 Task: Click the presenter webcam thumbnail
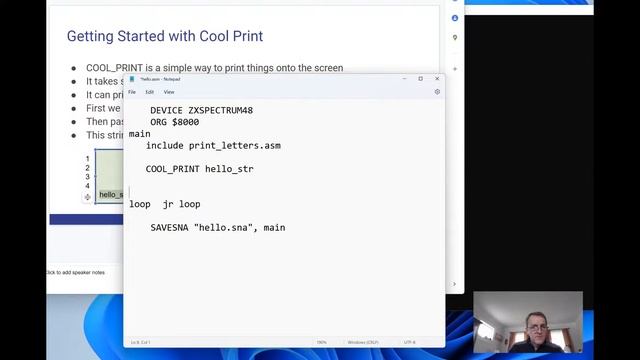click(528, 322)
